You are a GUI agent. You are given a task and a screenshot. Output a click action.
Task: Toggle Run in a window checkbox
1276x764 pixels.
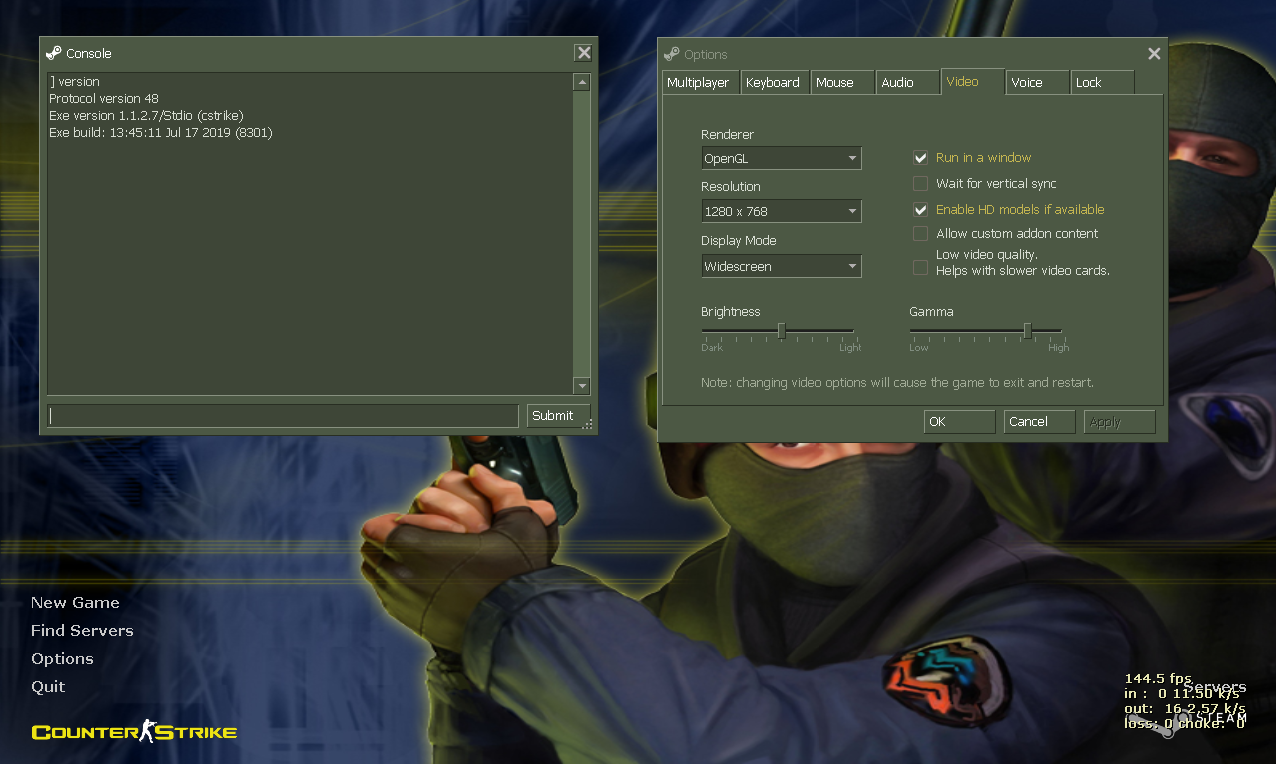(921, 157)
